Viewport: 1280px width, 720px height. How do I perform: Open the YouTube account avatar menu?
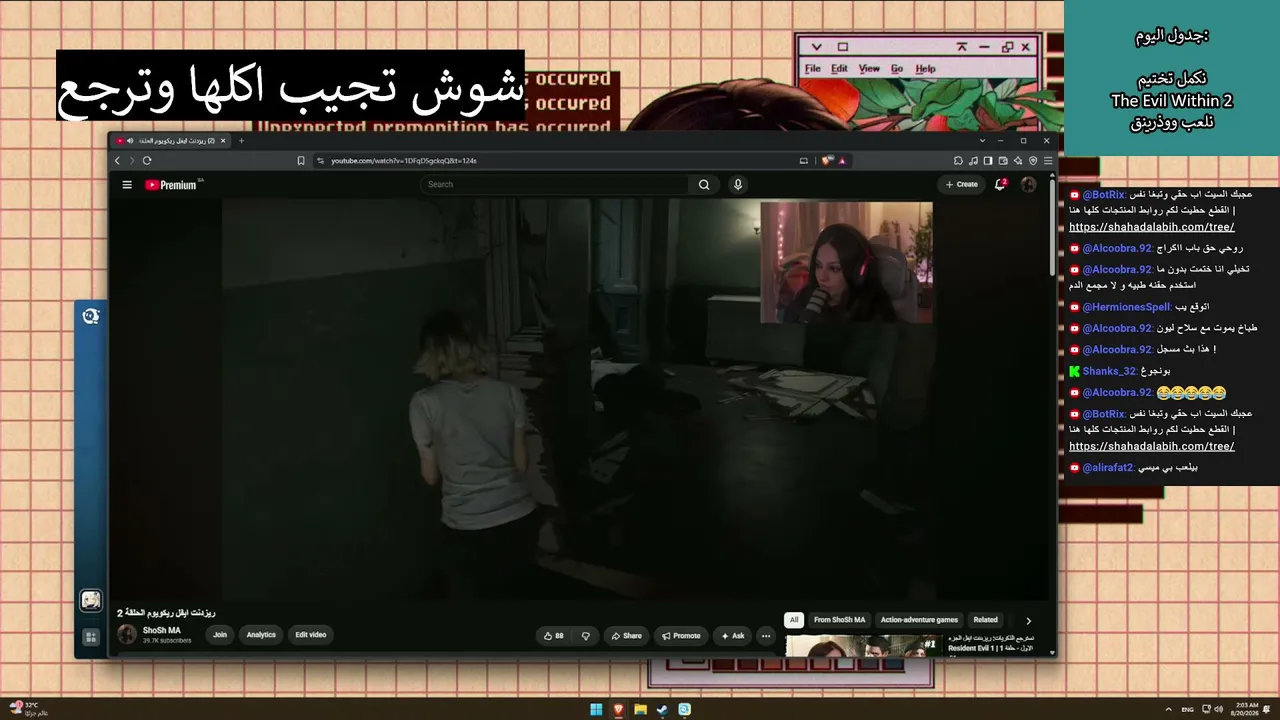(x=1028, y=184)
